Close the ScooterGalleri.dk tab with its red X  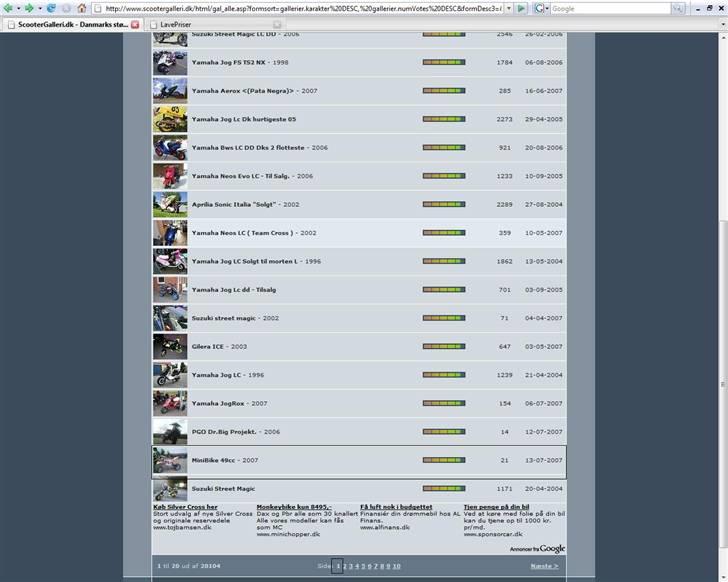[135, 24]
